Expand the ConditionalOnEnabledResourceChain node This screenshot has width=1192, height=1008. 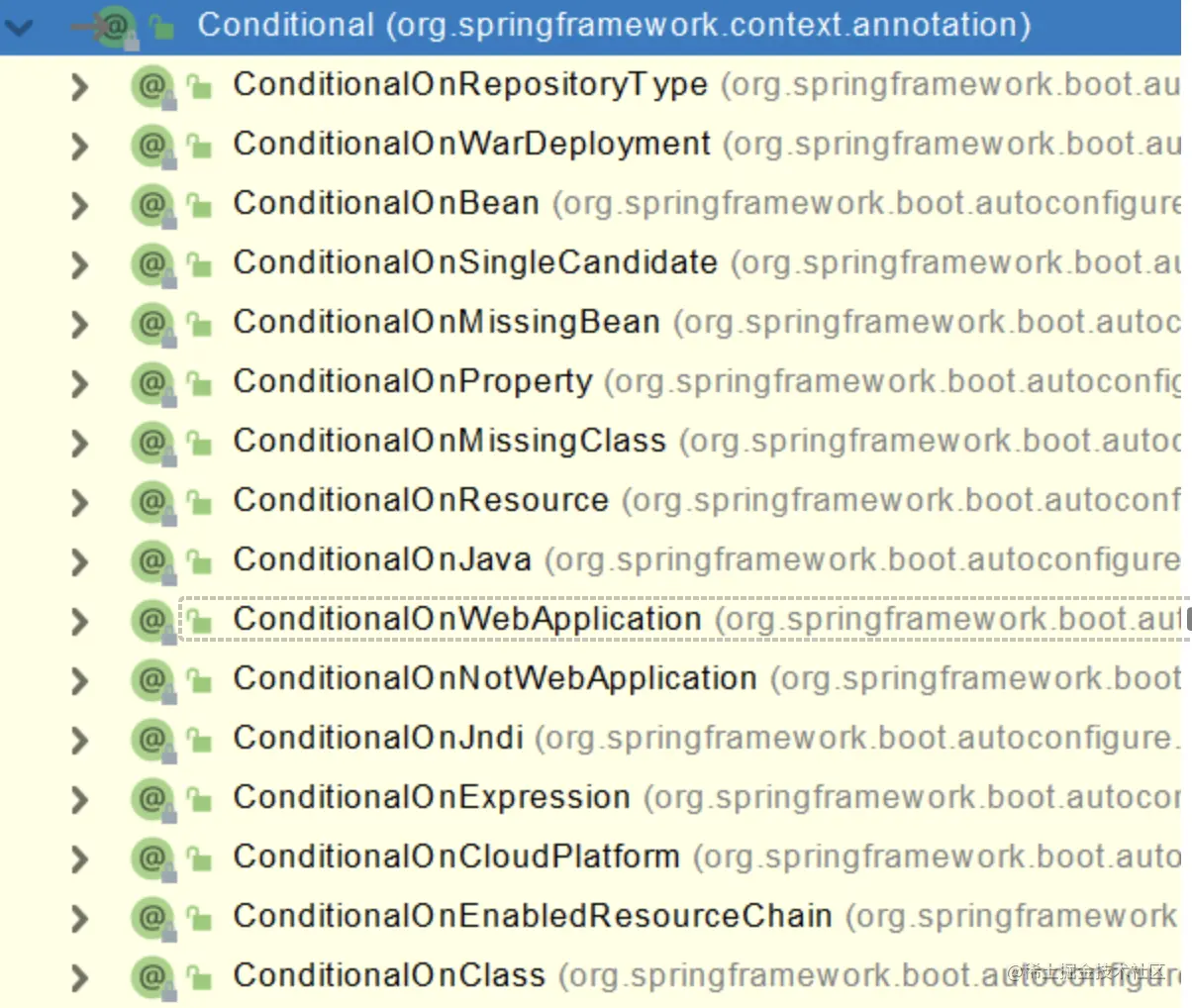pos(80,919)
